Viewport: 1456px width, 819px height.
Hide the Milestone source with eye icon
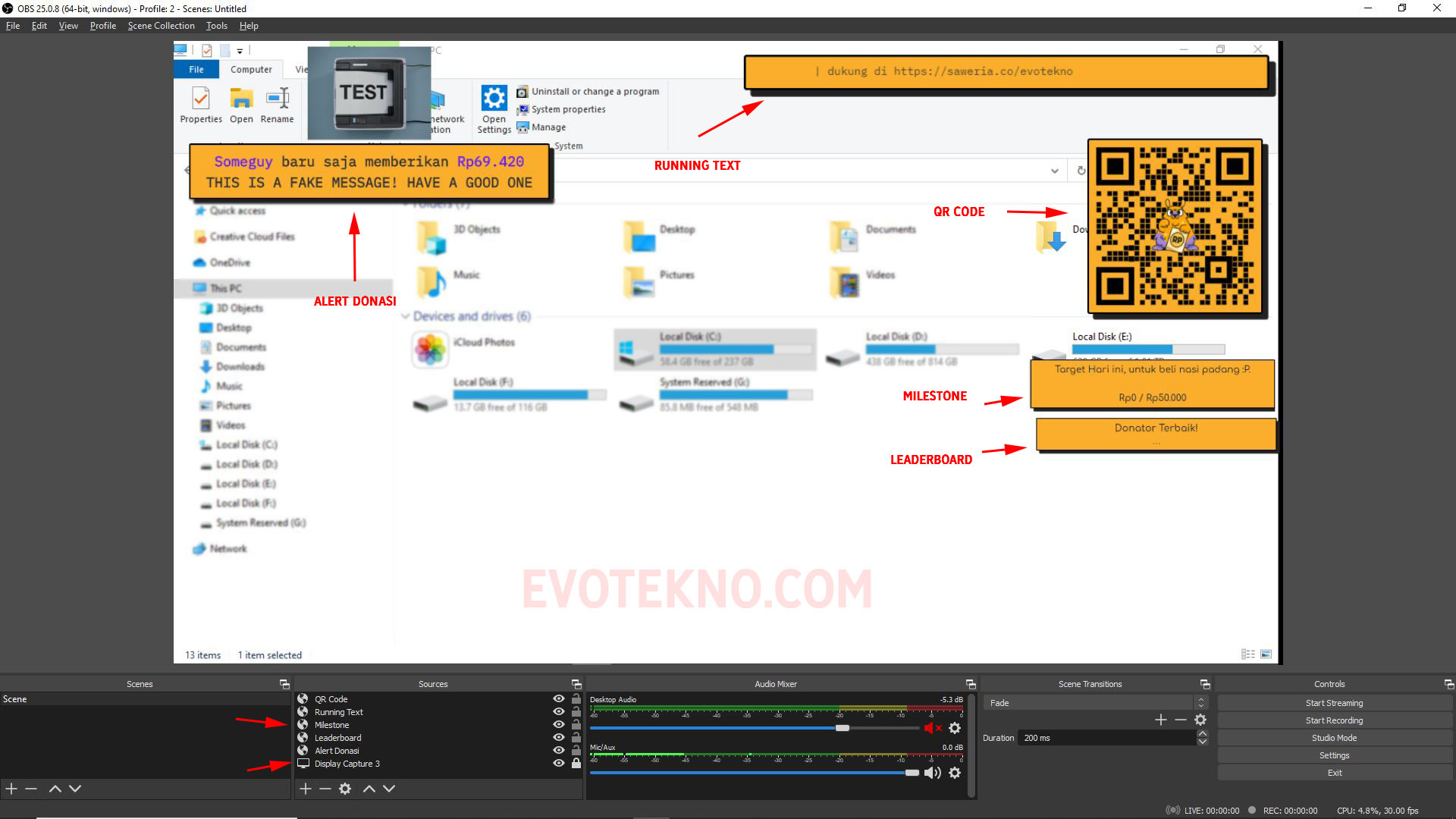coord(559,725)
